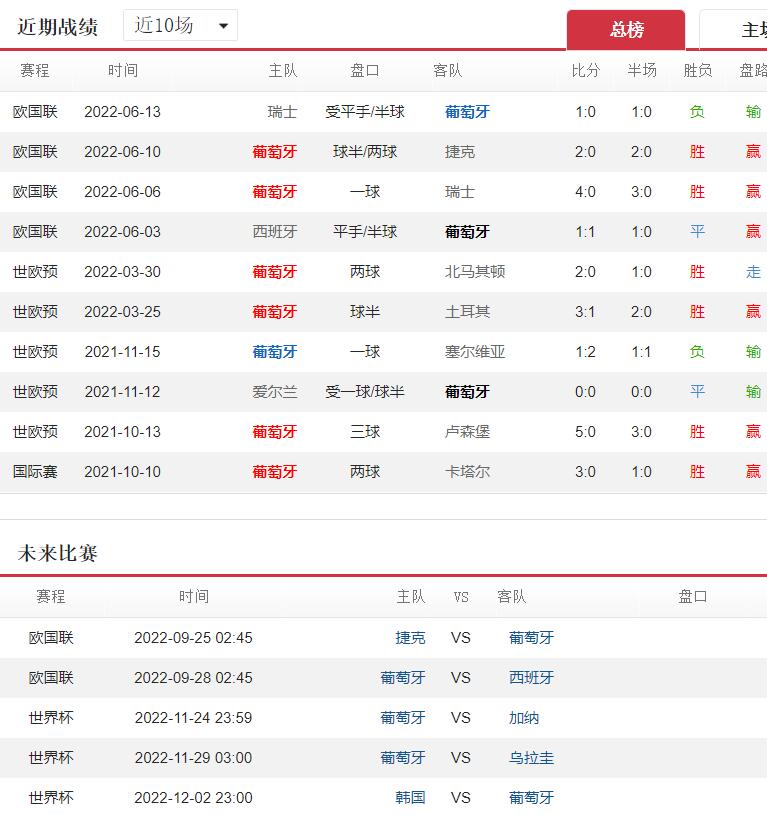Screen dimensions: 767x815
Task: Open the 近10场 matches dropdown
Action: [x=180, y=25]
